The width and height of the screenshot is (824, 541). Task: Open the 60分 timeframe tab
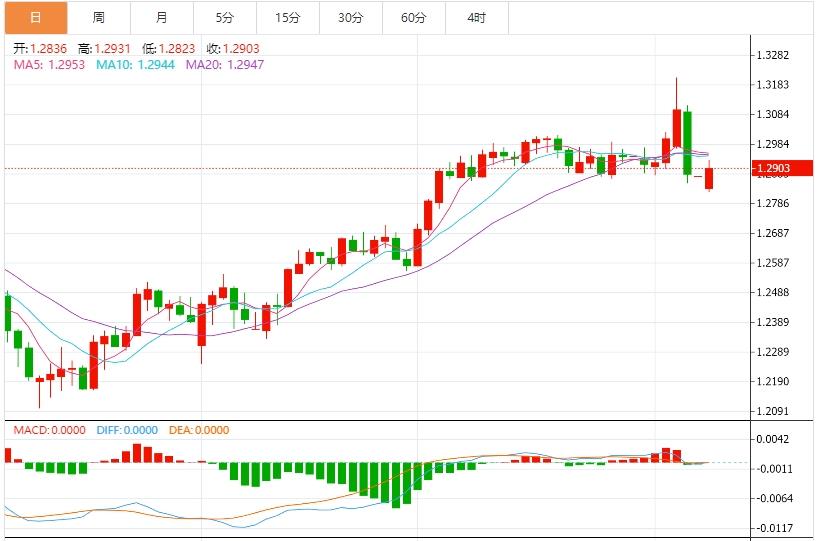coord(413,18)
